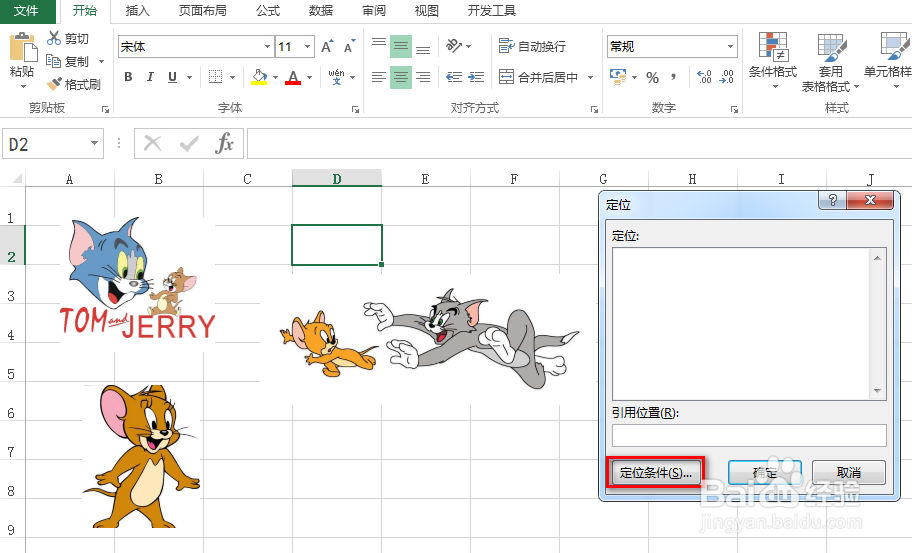Open the font color dropdown arrow

click(x=309, y=77)
